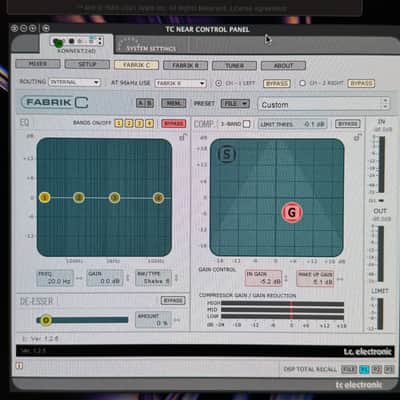
Task: Toggle EQ band 2 on/off button
Action: click(129, 123)
